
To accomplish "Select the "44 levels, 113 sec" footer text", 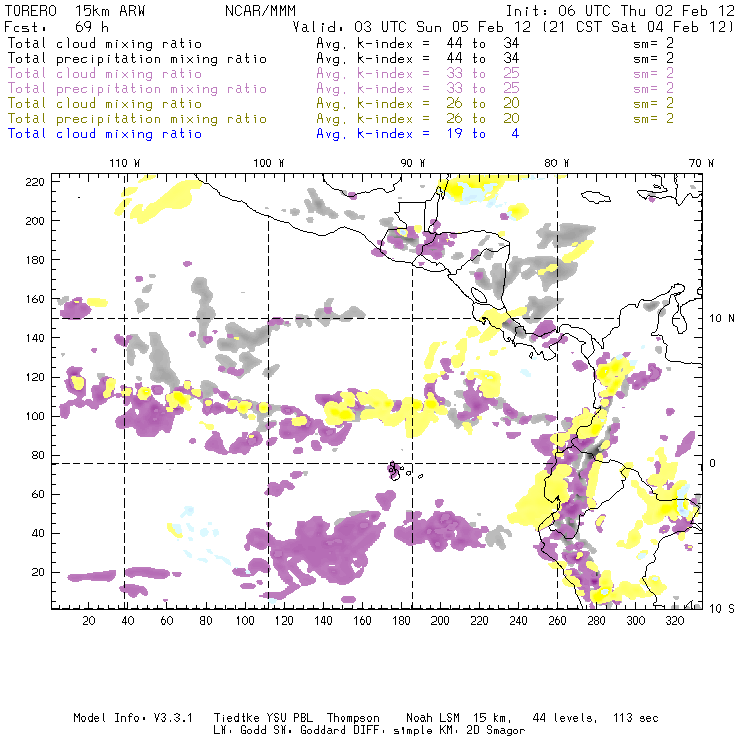I will coord(595,718).
